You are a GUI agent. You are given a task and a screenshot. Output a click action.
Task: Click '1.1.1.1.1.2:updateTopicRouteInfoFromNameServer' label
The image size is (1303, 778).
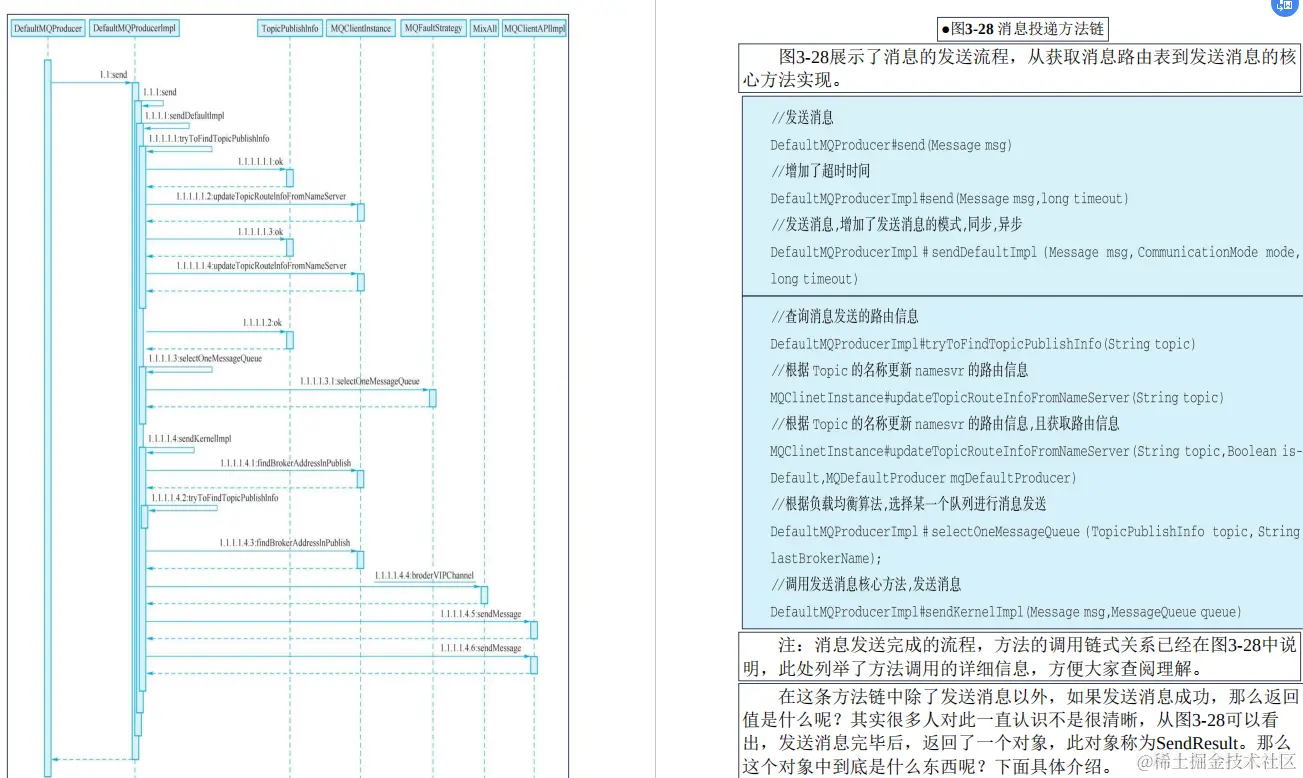click(261, 197)
